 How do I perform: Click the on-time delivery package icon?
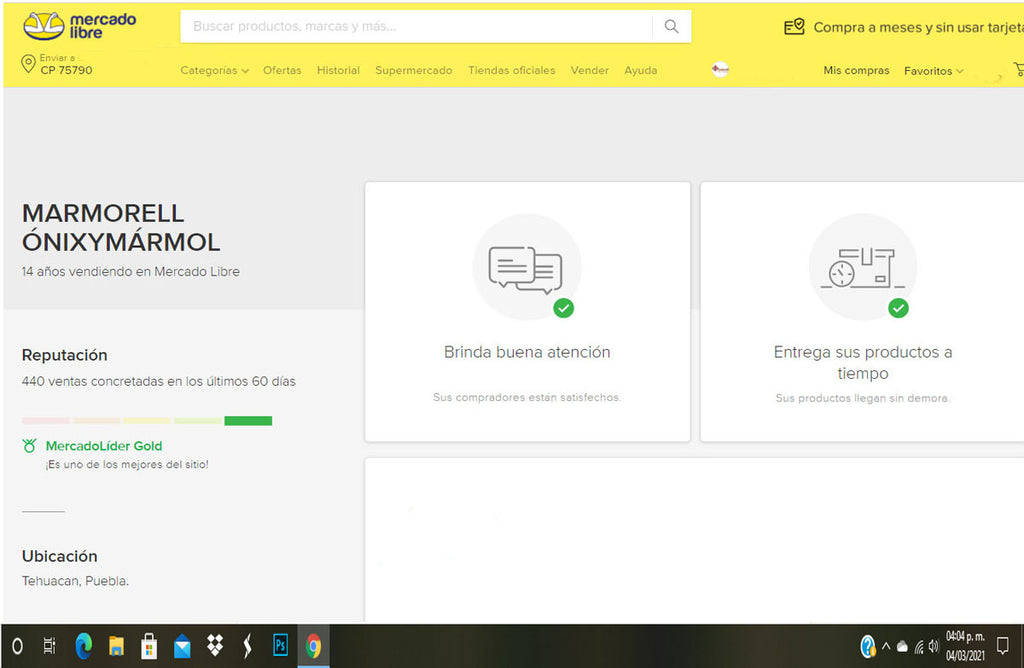coord(863,267)
